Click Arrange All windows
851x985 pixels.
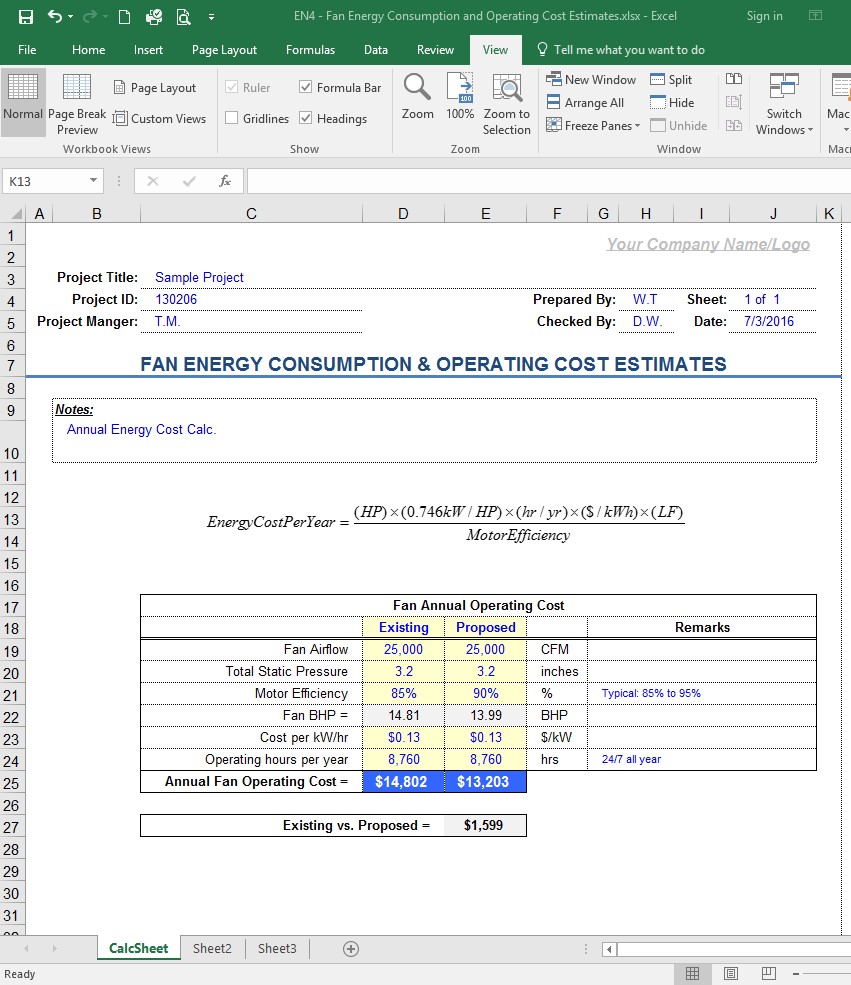[585, 102]
